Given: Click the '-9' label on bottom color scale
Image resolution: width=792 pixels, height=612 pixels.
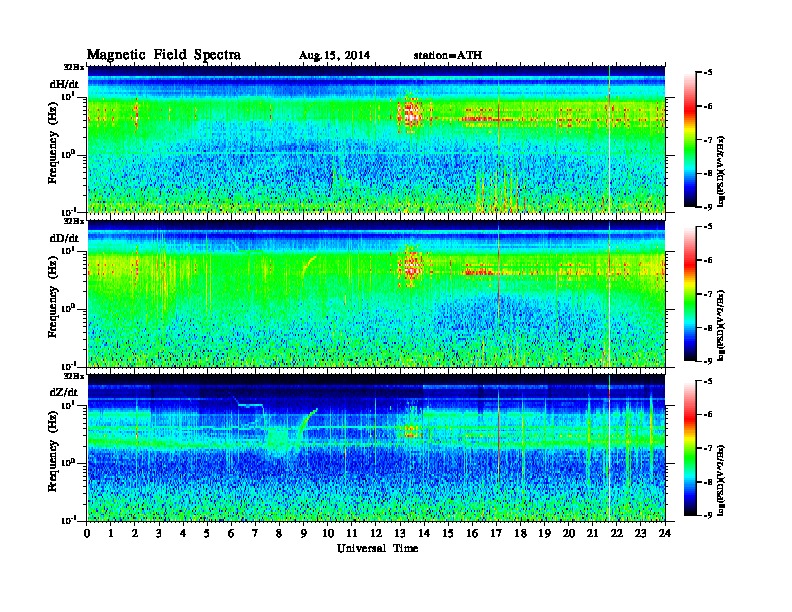Looking at the screenshot, I should pos(708,515).
